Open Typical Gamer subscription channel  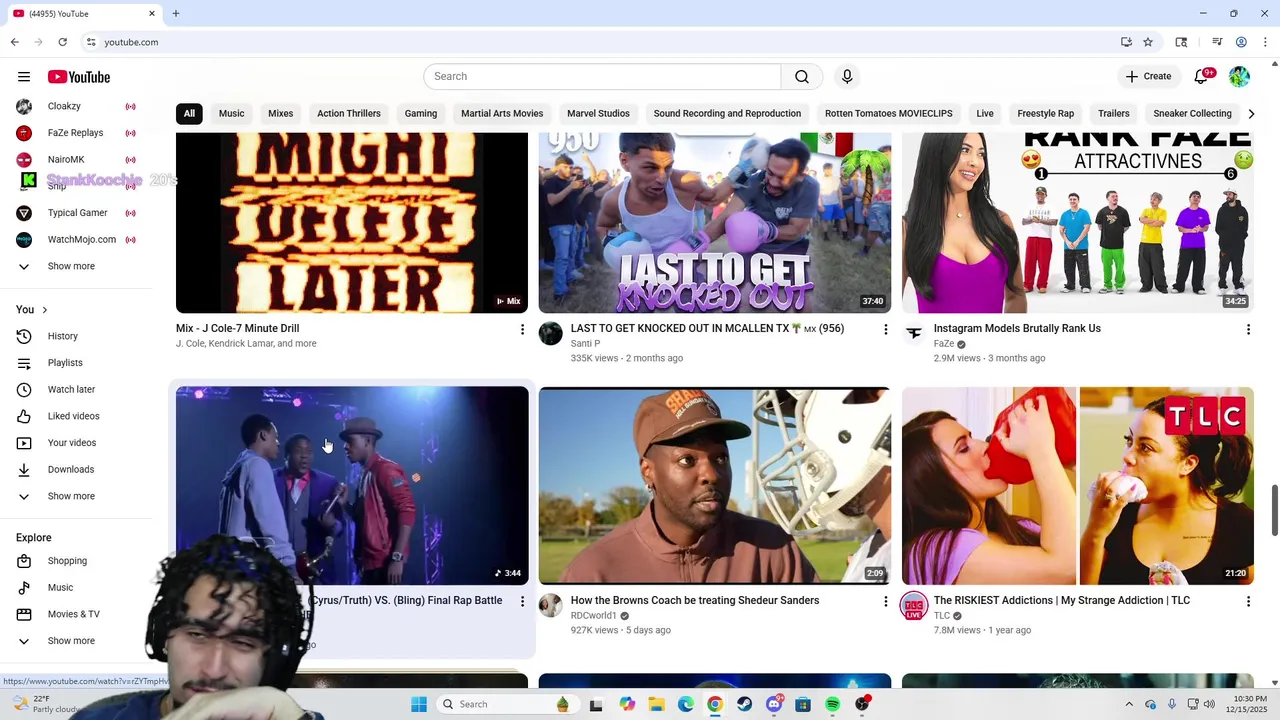(76, 213)
